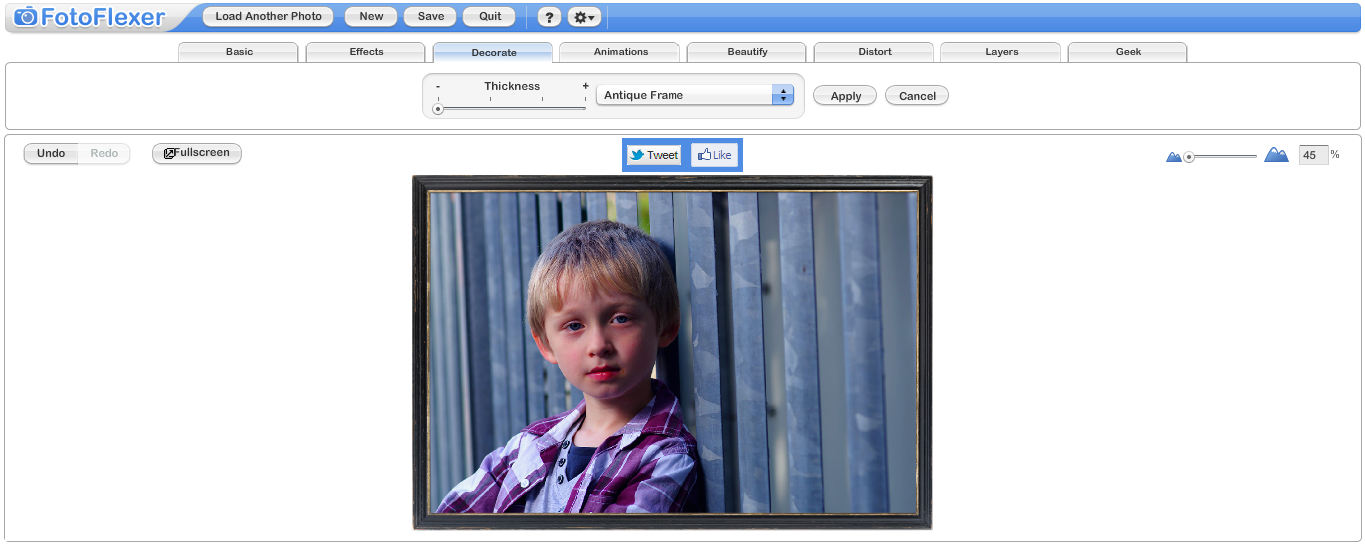Switch to the Effects tab
Screen dimensions: 1365x546
pos(366,52)
